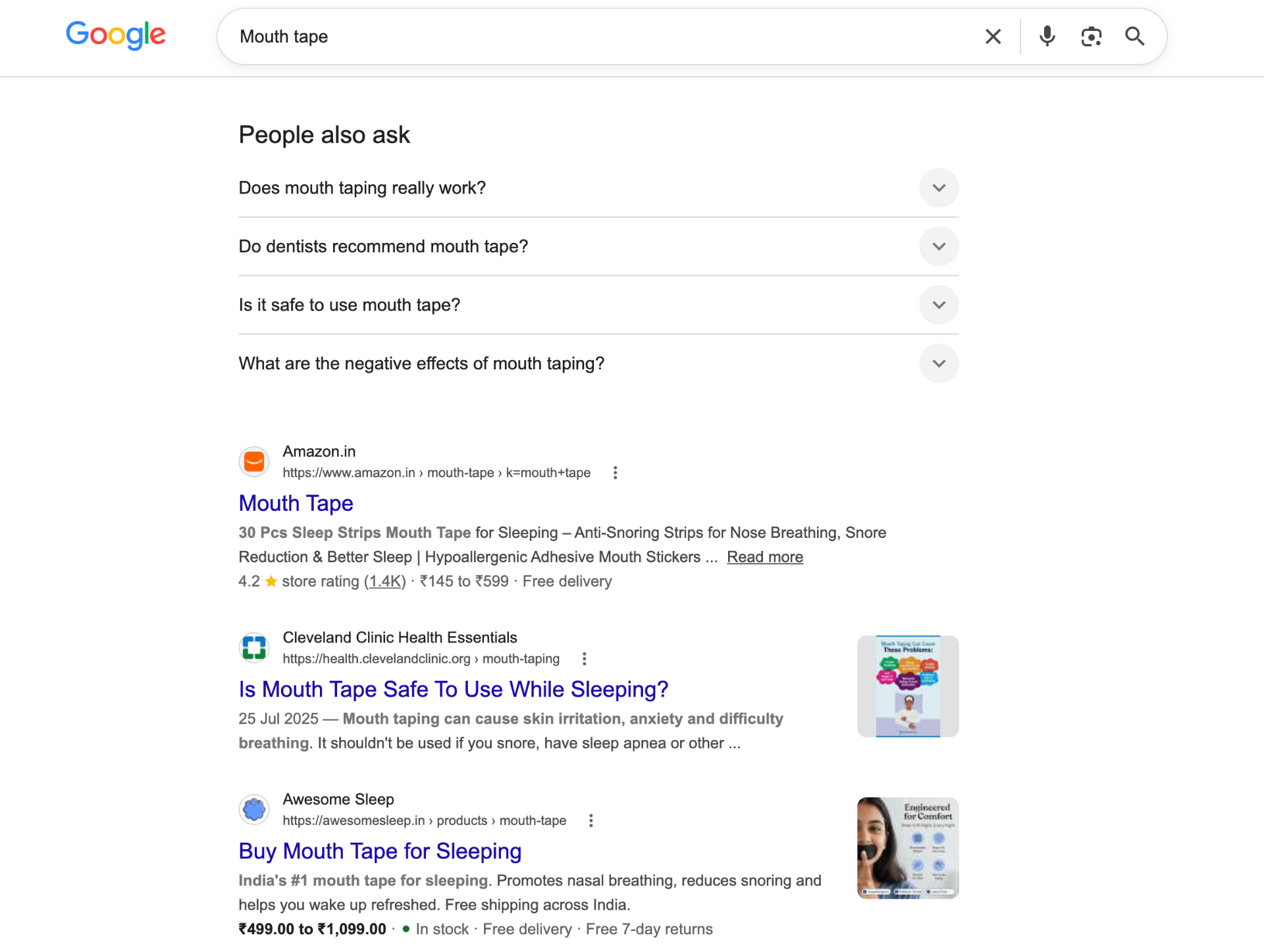The width and height of the screenshot is (1264, 952).
Task: Click the ₹145 to ₹599 price text
Action: coord(464,581)
